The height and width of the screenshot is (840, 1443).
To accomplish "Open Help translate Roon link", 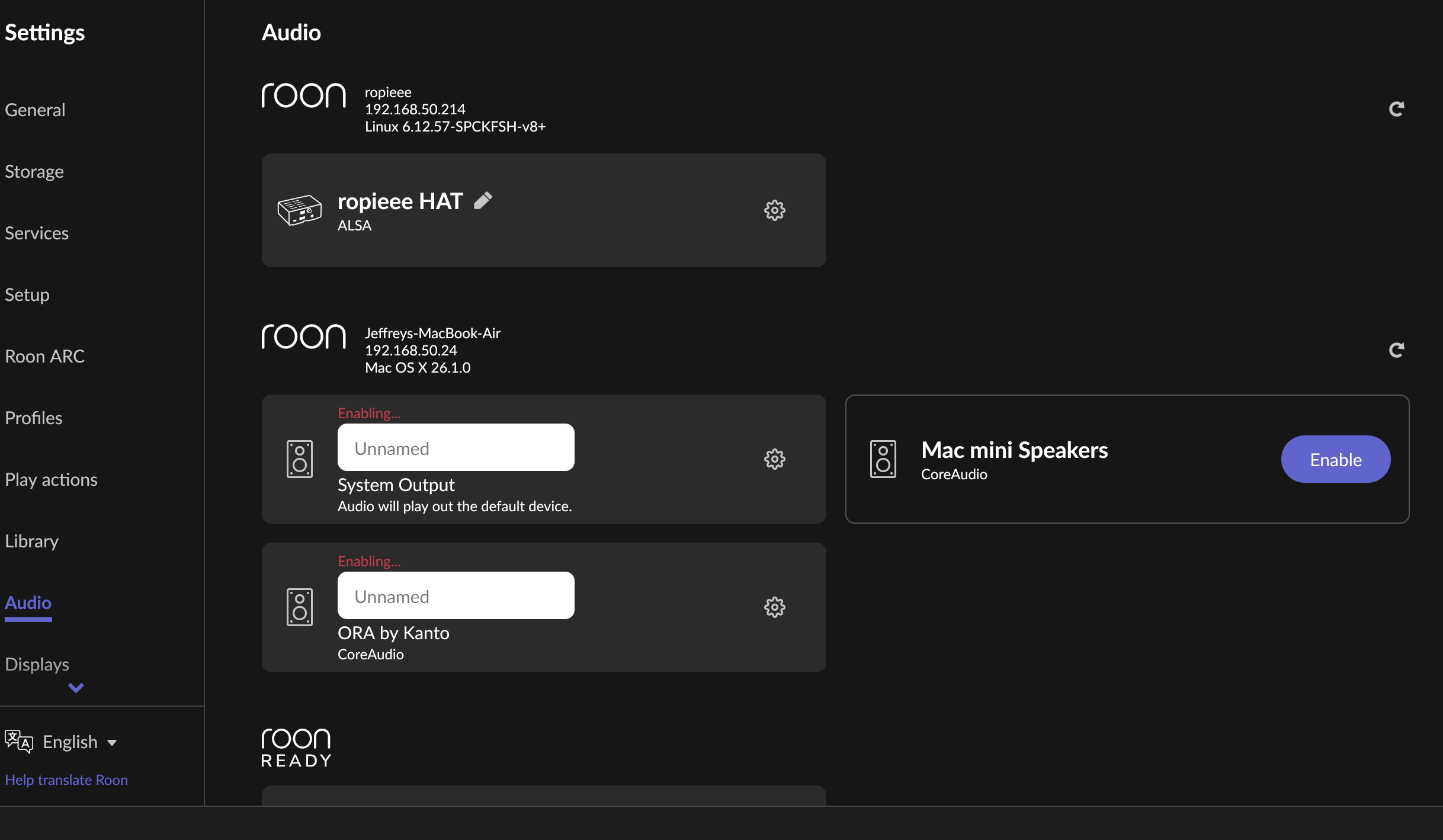I will click(66, 780).
